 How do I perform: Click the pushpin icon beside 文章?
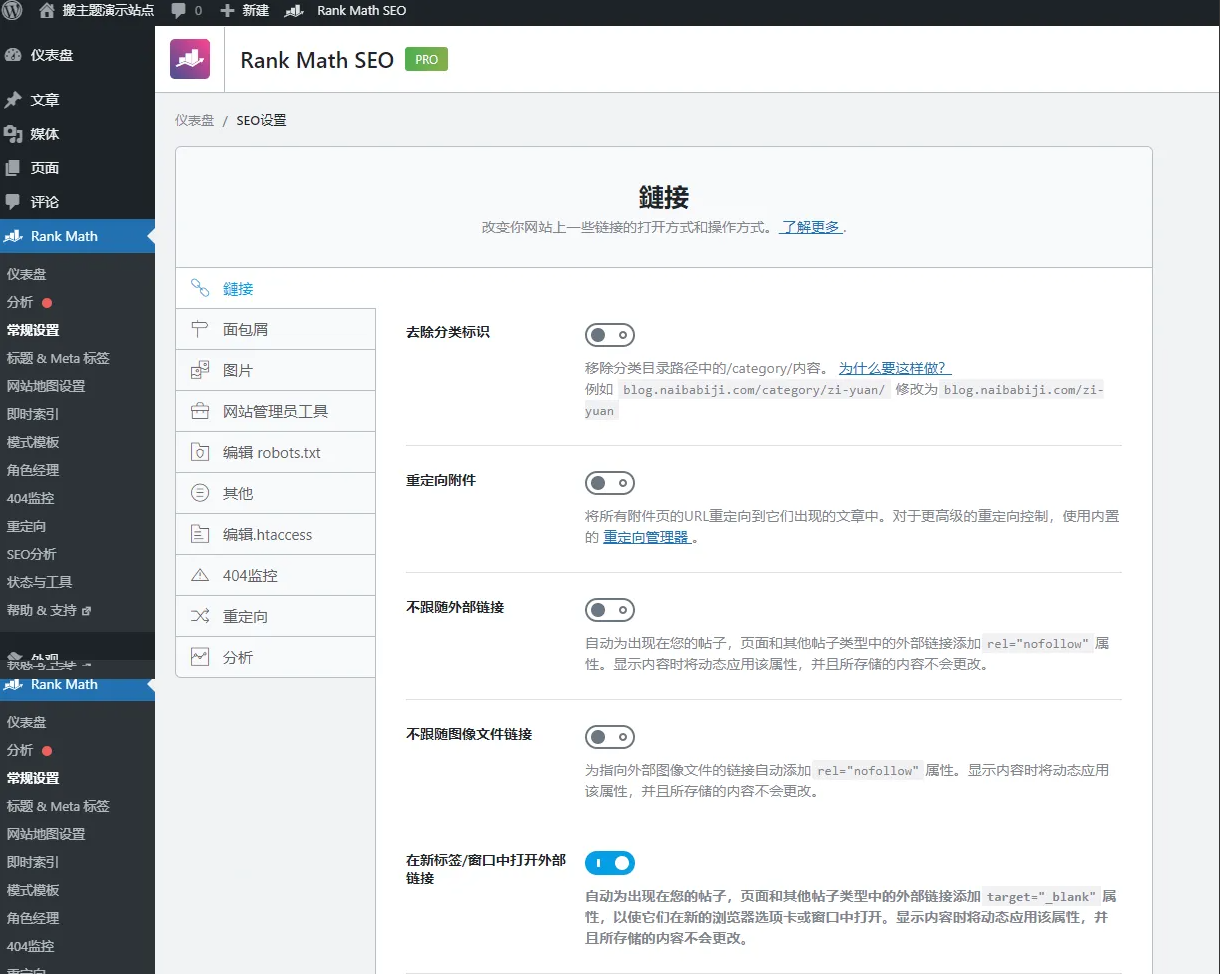(x=13, y=100)
